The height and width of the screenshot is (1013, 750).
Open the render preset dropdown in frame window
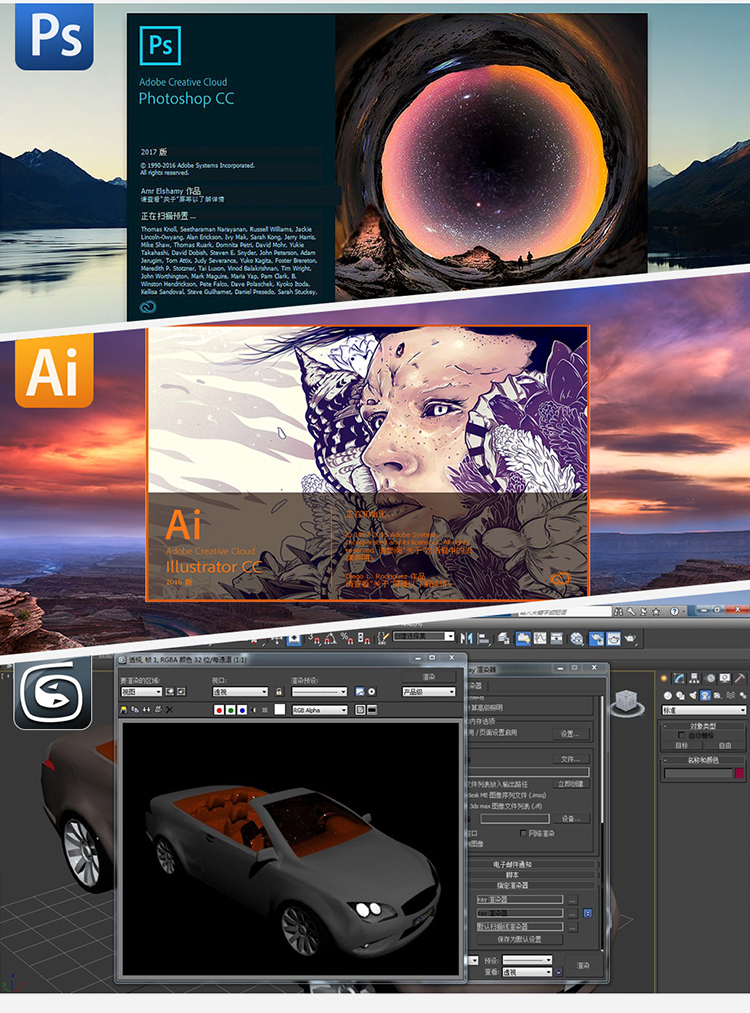(x=319, y=692)
